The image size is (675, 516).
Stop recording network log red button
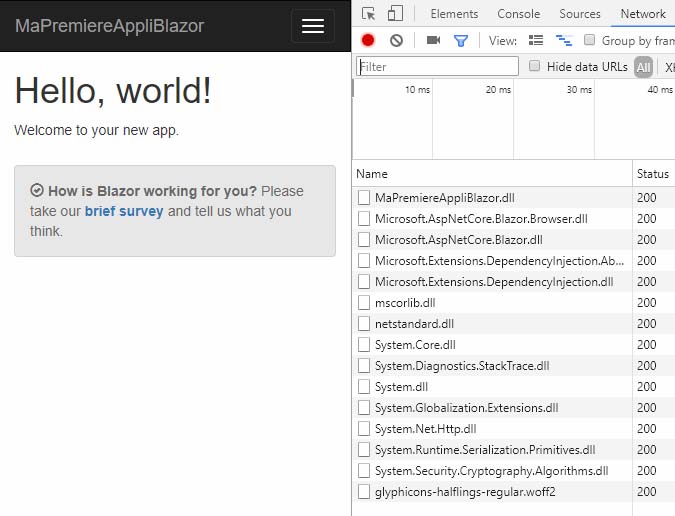pos(368,40)
